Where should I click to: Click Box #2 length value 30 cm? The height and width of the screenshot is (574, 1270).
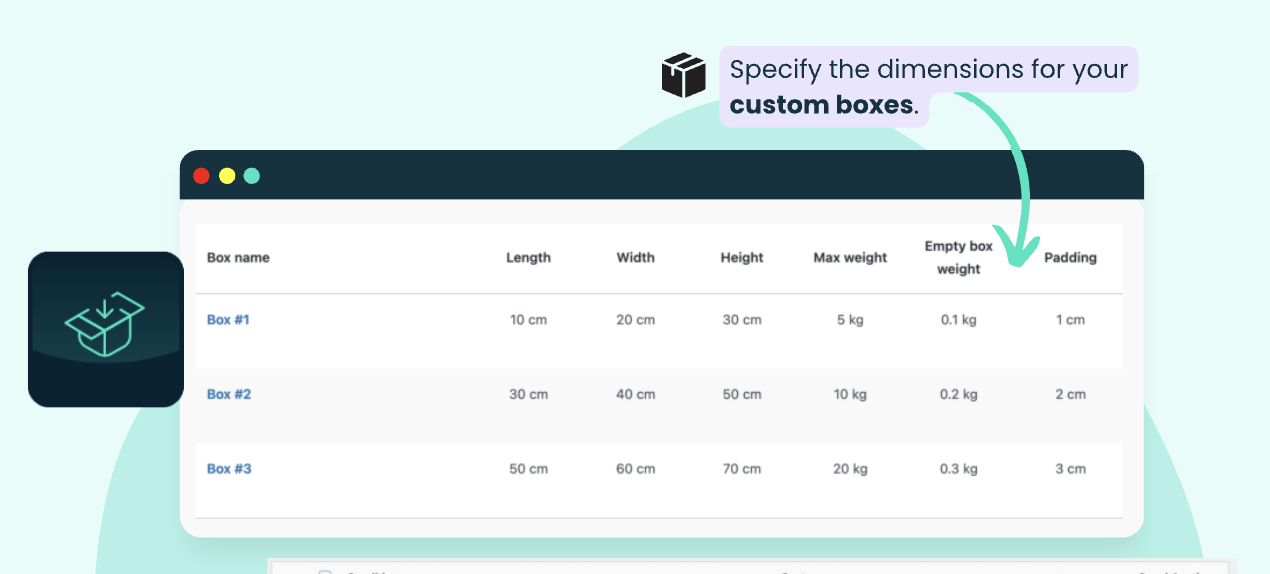pyautogui.click(x=529, y=394)
